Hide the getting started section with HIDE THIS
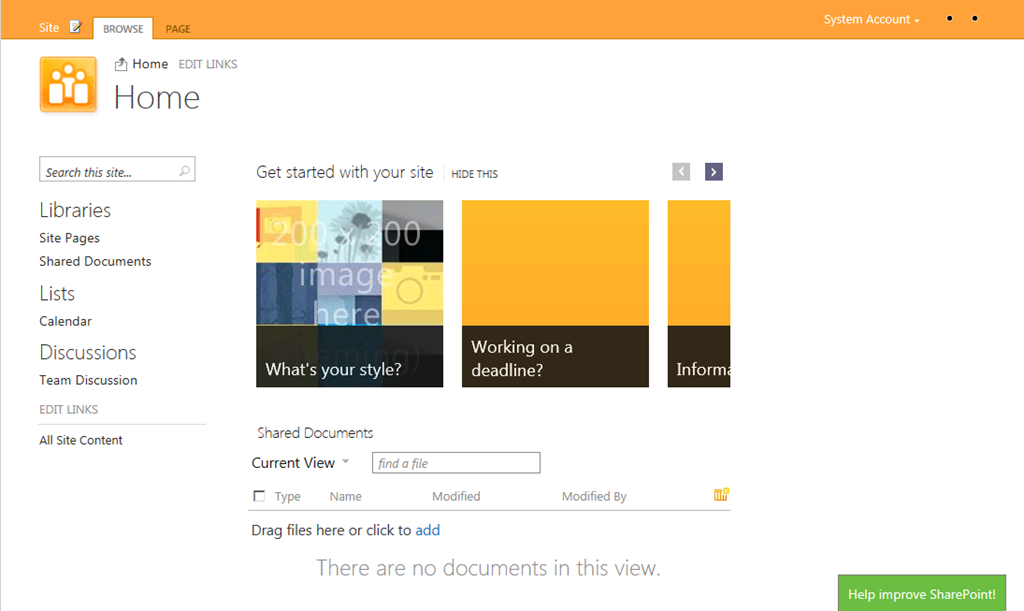Viewport: 1024px width, 611px height. [x=474, y=174]
